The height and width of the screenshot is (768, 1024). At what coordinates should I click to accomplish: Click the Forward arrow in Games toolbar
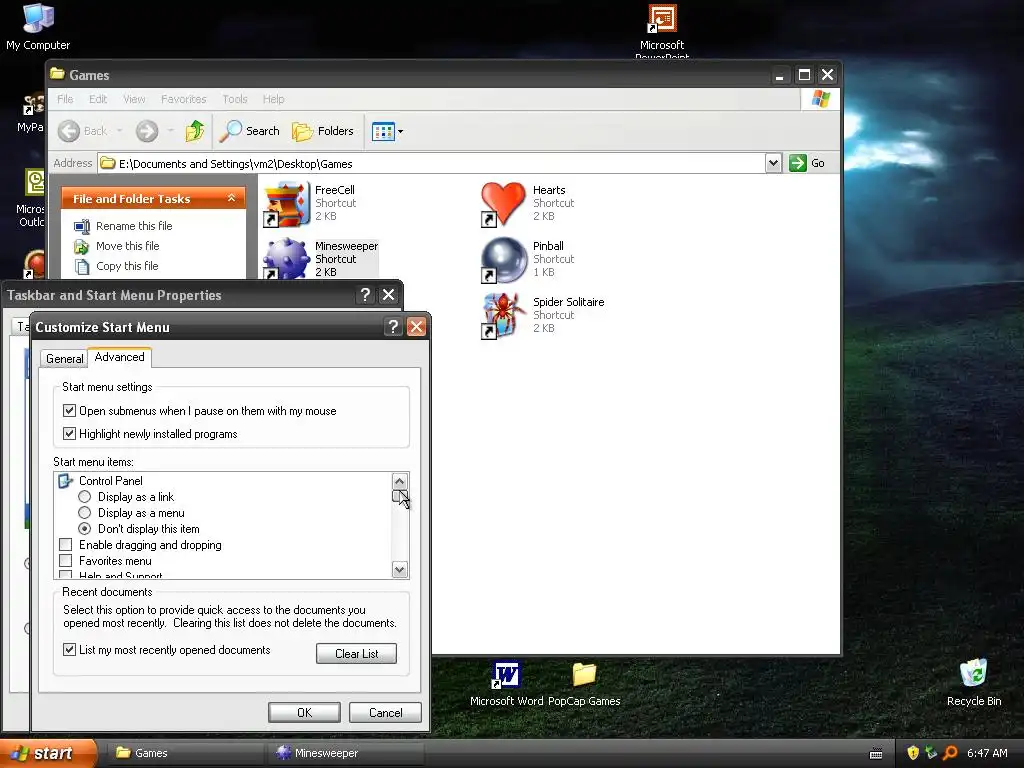(x=147, y=131)
